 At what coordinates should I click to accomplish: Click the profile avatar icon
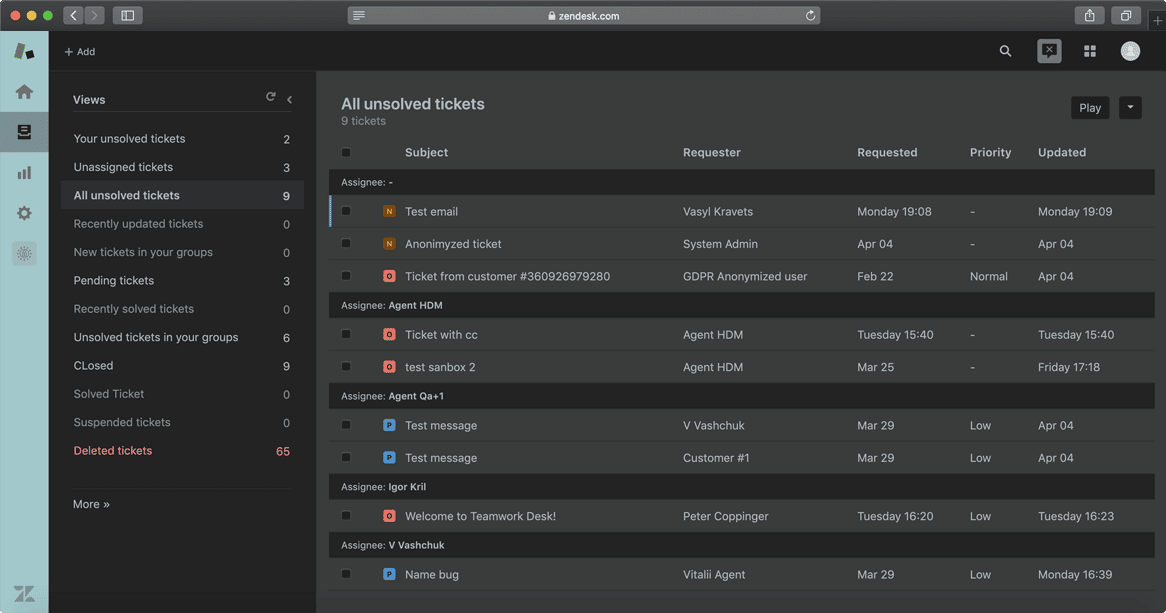1129,50
